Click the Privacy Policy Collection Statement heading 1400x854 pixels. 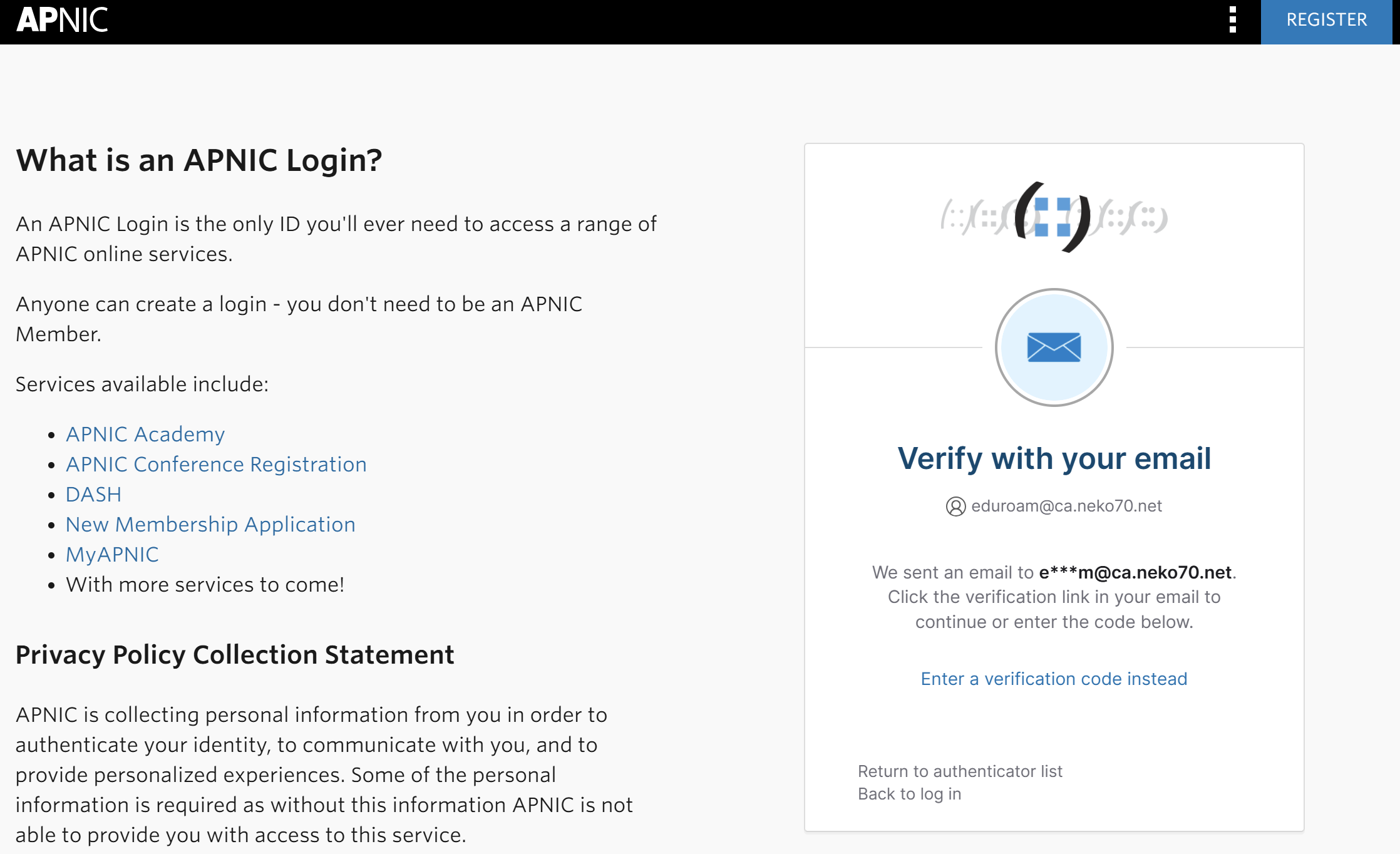[x=235, y=655]
